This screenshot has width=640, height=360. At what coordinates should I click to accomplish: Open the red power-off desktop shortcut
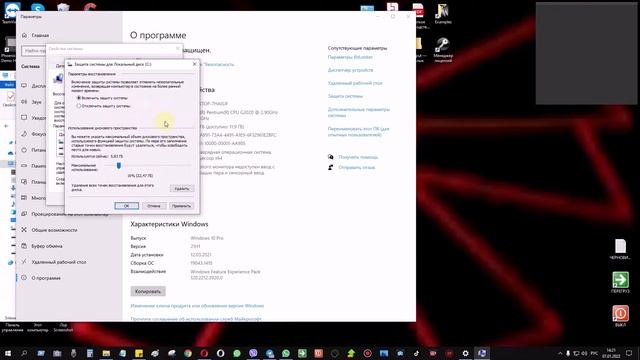620,316
